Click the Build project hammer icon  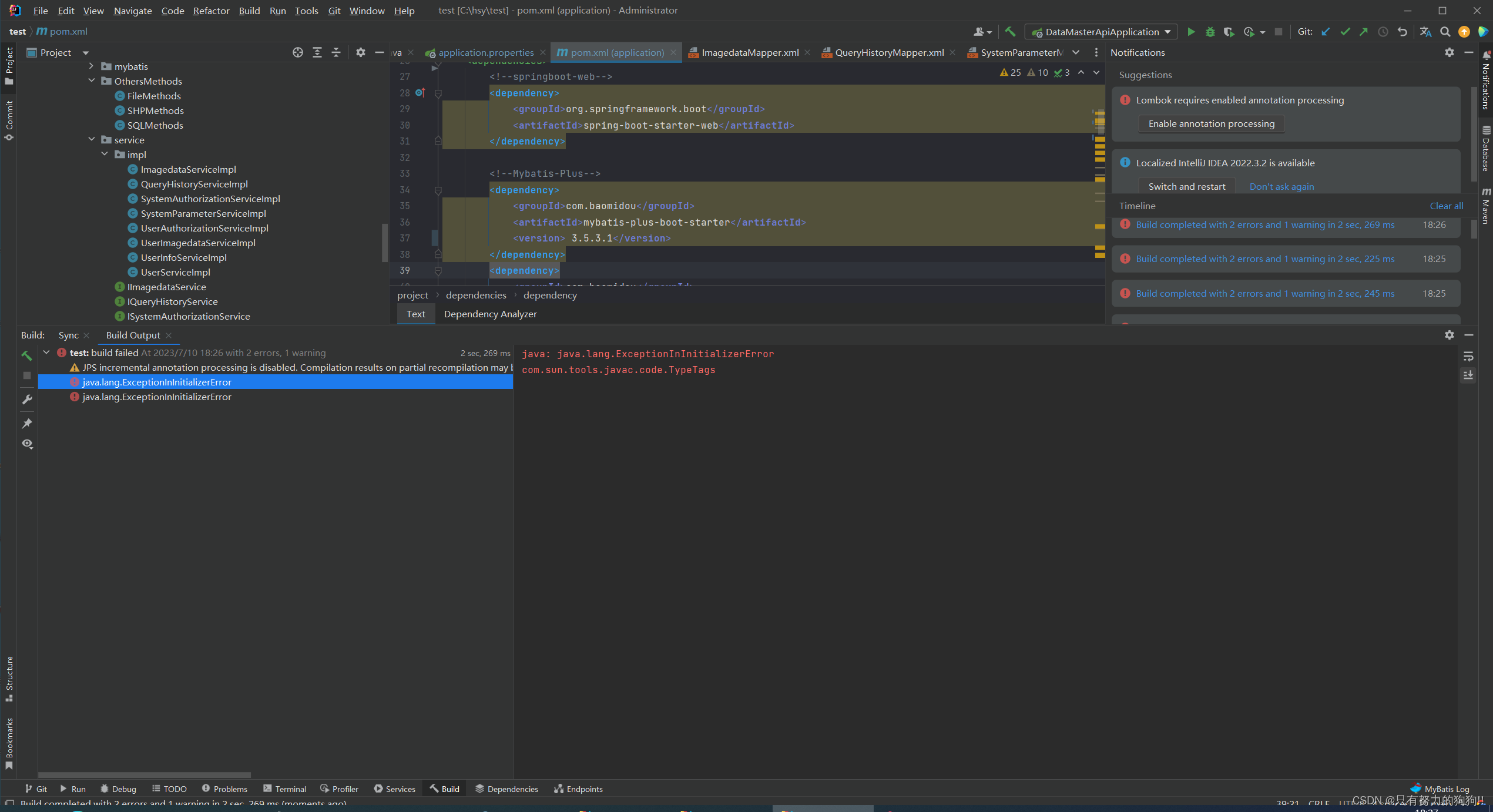pos(1010,32)
